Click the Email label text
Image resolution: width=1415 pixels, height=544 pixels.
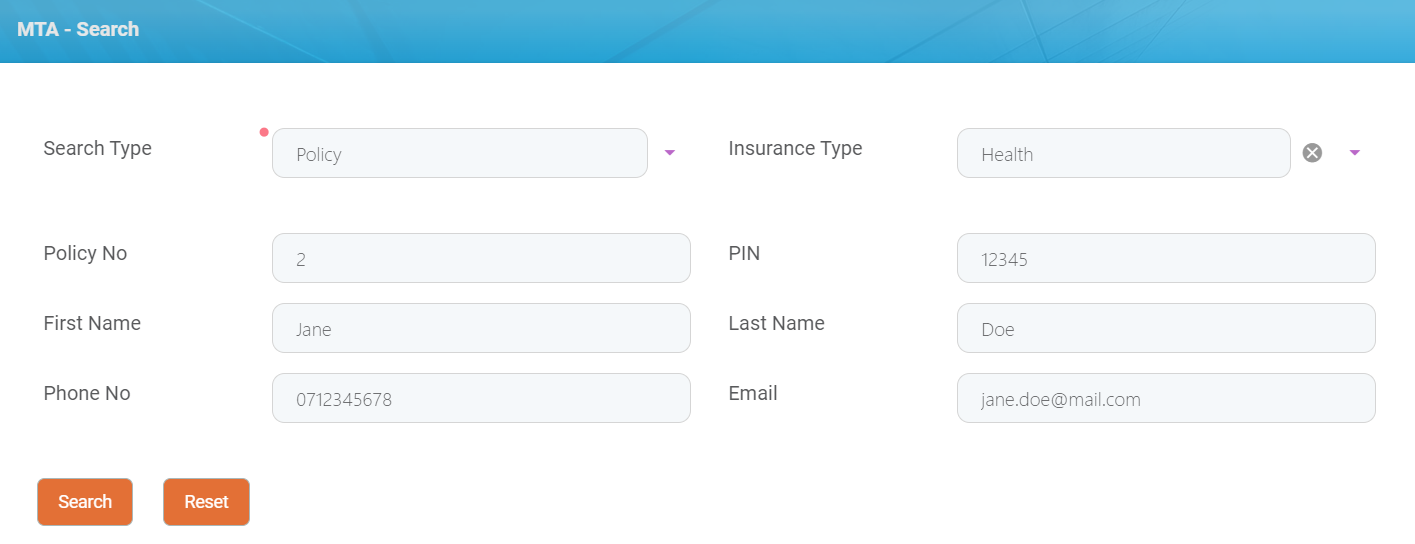[x=753, y=393]
